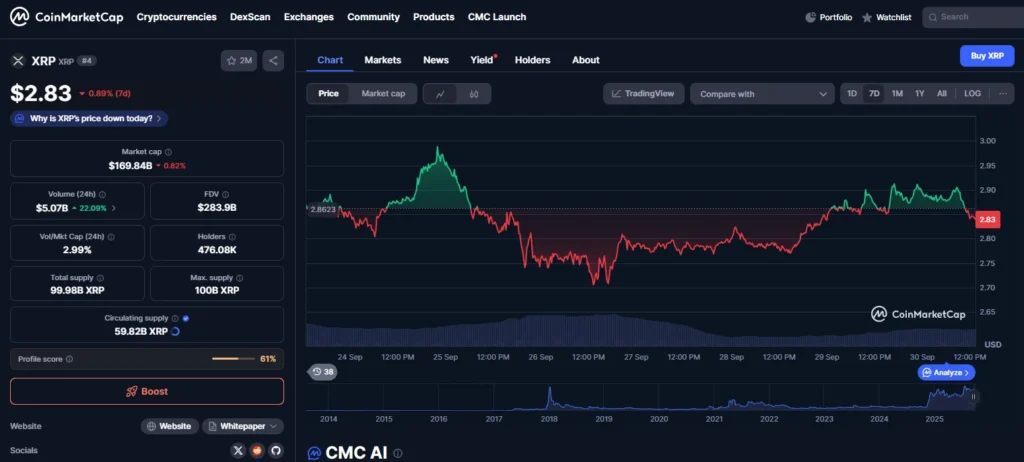This screenshot has height=462, width=1024.
Task: Toggle chart to Market cap view
Action: tap(383, 94)
